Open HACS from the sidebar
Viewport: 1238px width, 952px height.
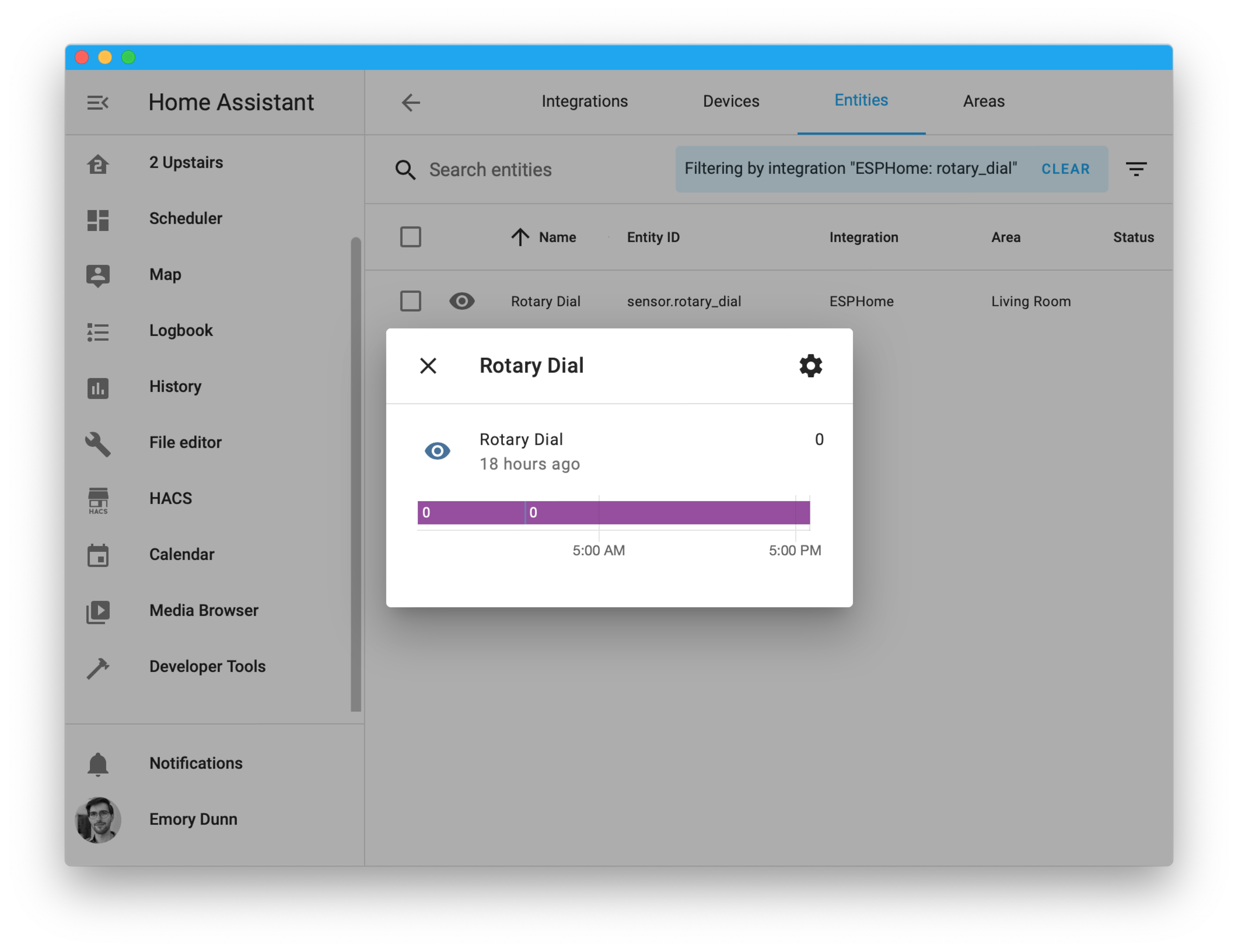[97, 500]
